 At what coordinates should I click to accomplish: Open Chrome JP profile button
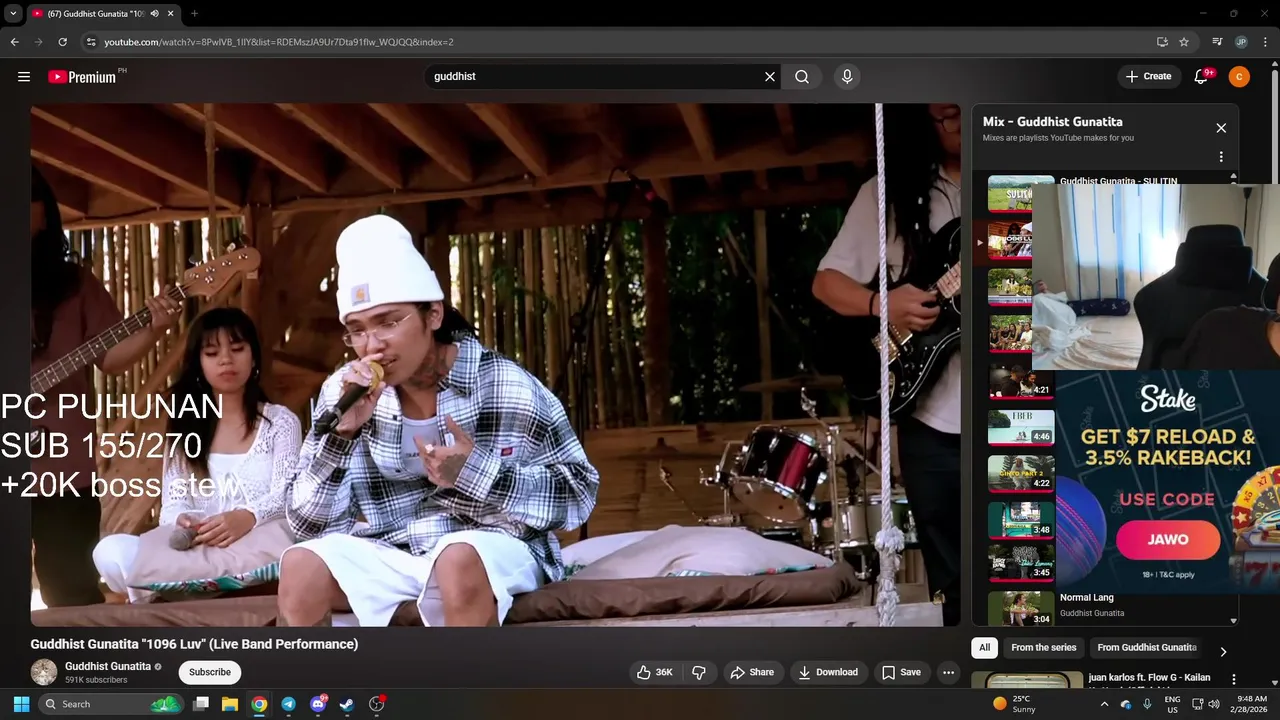coord(1241,42)
